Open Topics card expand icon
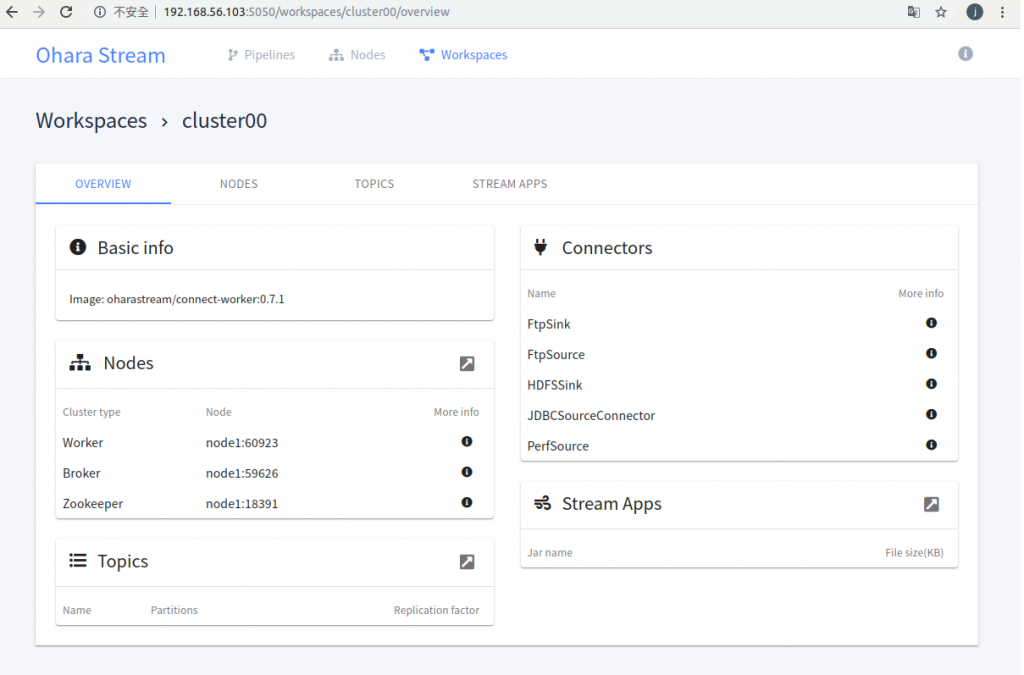The height and width of the screenshot is (675, 1024). [467, 562]
